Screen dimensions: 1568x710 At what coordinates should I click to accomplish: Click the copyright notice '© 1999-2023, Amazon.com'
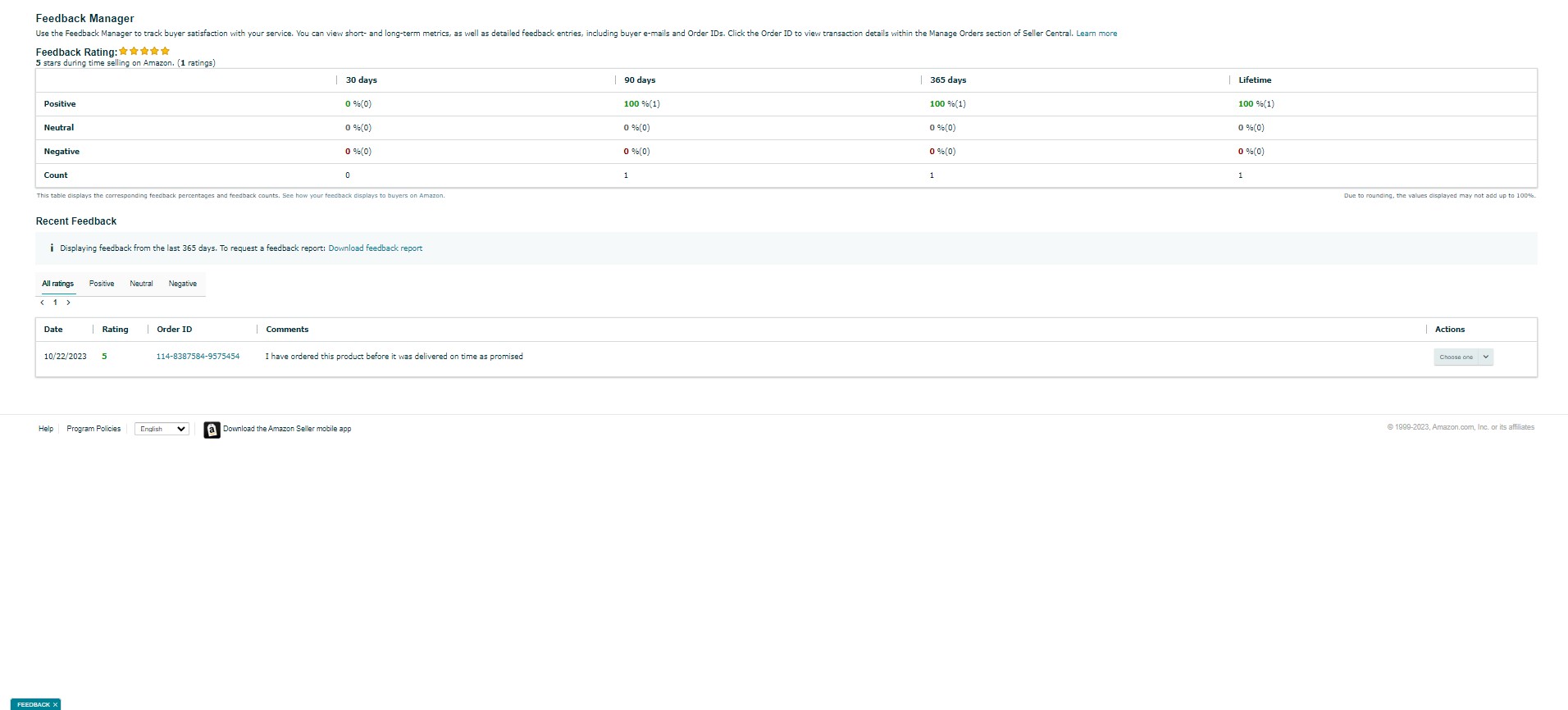pyautogui.click(x=1461, y=427)
